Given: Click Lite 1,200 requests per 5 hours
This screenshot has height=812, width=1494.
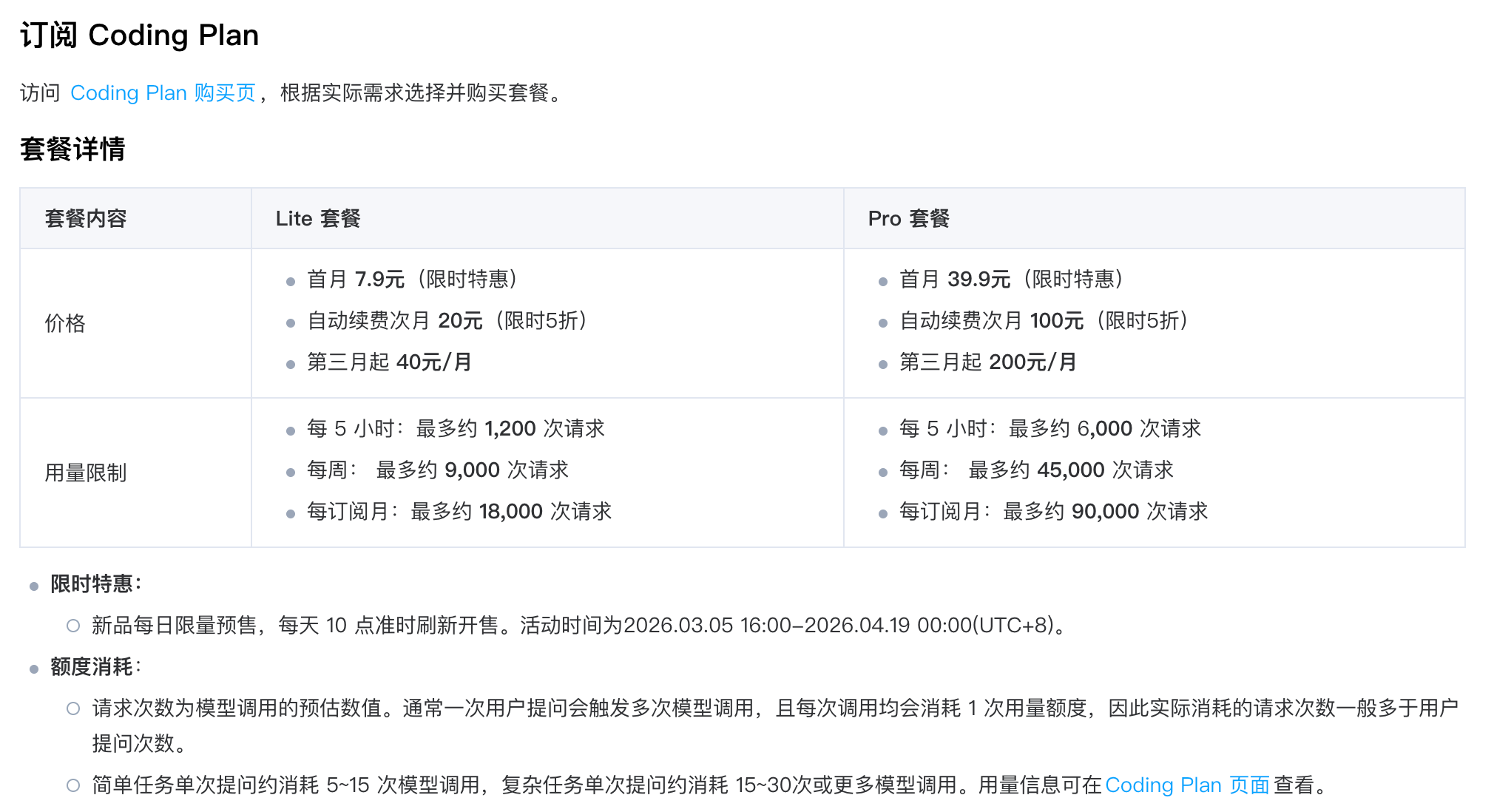Looking at the screenshot, I should (456, 429).
